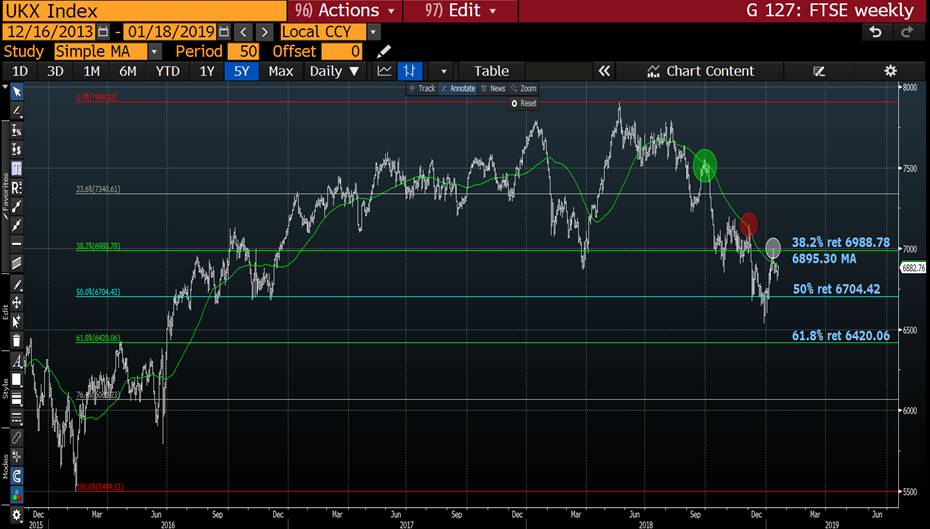Viewport: 930px width, 529px height.
Task: Click the UKX Index security field
Action: [144, 11]
